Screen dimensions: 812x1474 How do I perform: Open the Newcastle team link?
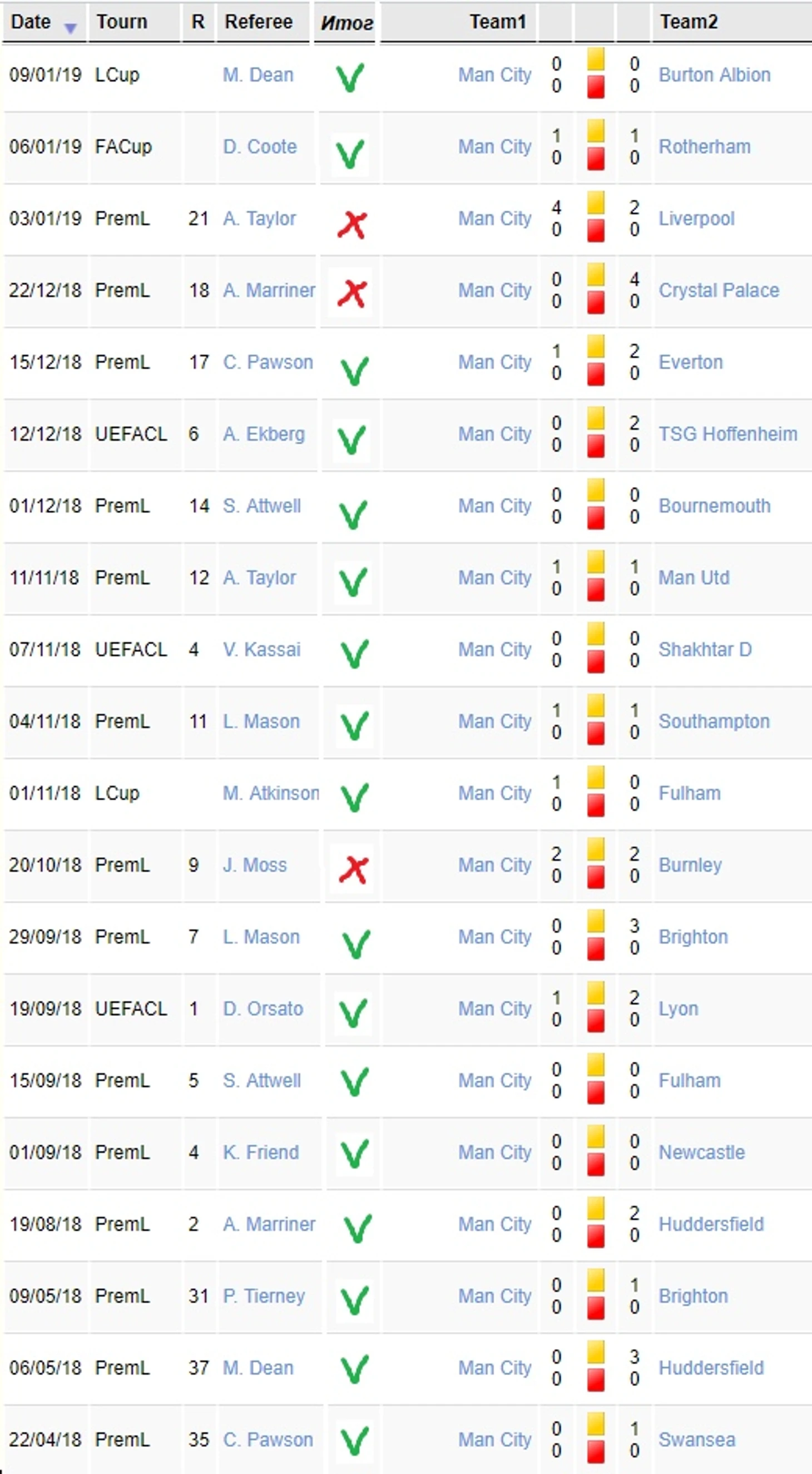(701, 1152)
